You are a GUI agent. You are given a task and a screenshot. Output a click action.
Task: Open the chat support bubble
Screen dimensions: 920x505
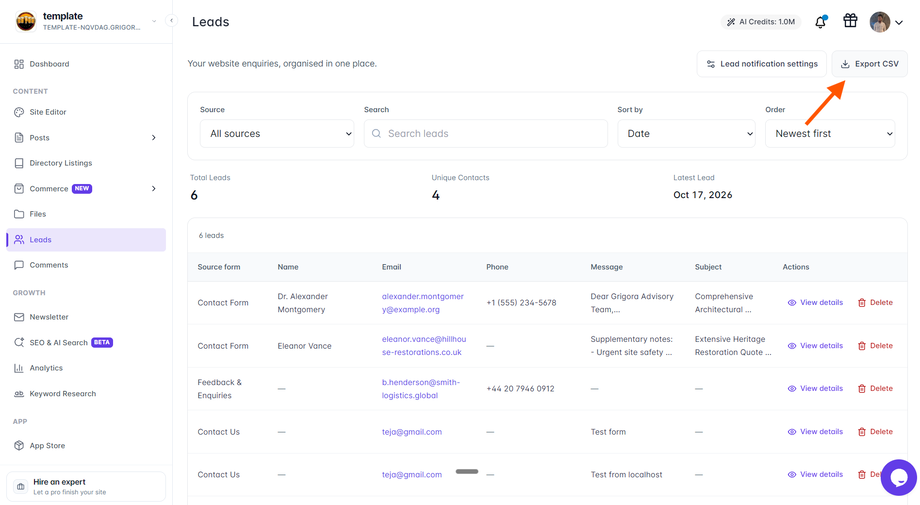tap(898, 477)
